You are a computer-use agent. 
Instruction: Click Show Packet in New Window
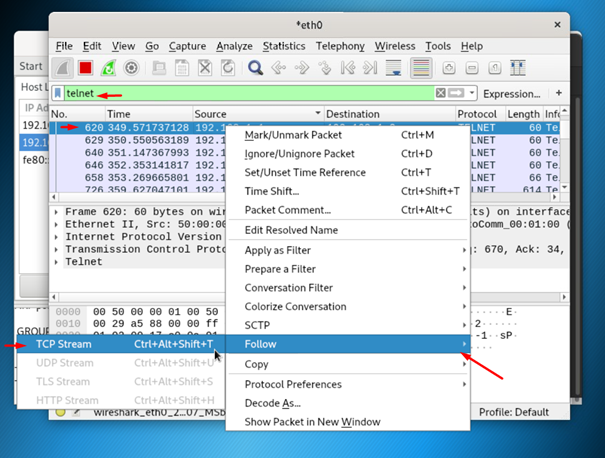coord(348,422)
